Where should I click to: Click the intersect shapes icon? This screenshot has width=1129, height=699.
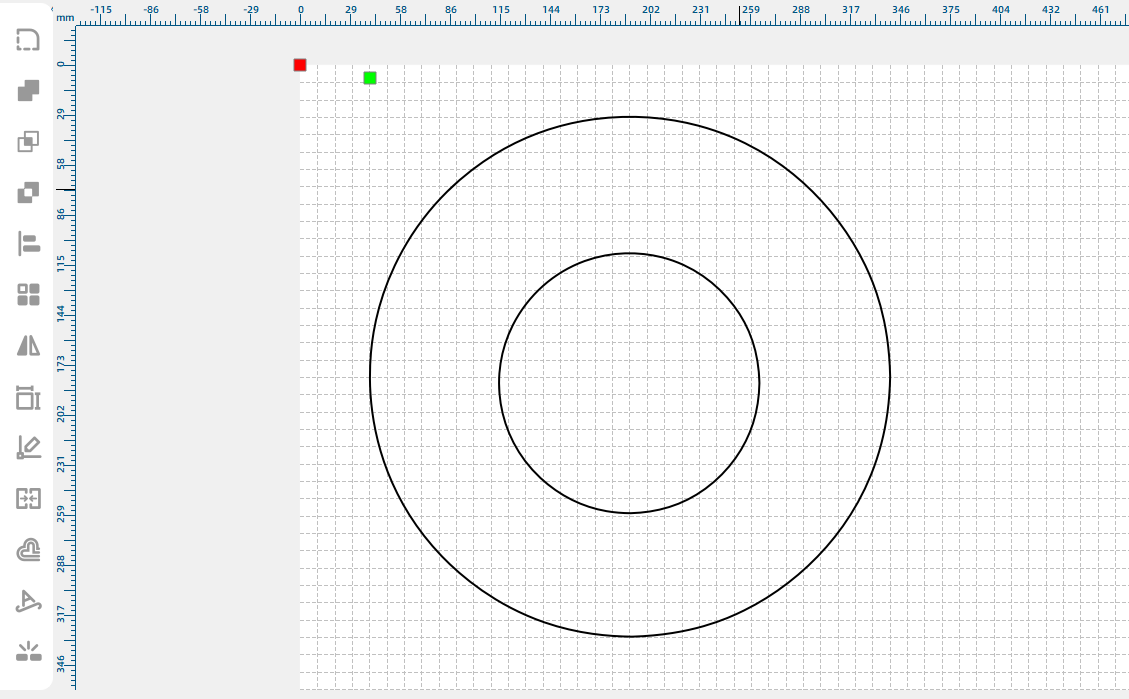point(28,142)
